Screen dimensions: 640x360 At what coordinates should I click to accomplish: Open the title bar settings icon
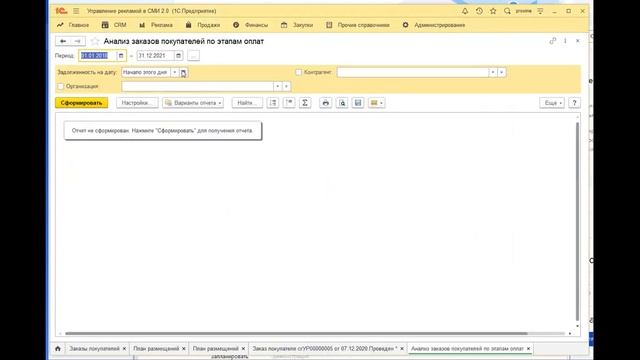(540, 11)
